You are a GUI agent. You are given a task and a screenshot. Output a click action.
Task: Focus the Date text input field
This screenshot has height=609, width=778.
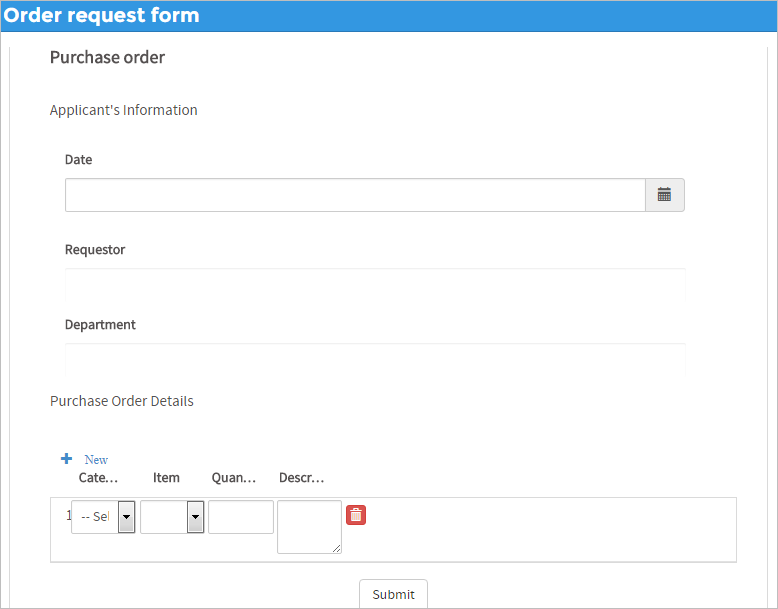(355, 195)
